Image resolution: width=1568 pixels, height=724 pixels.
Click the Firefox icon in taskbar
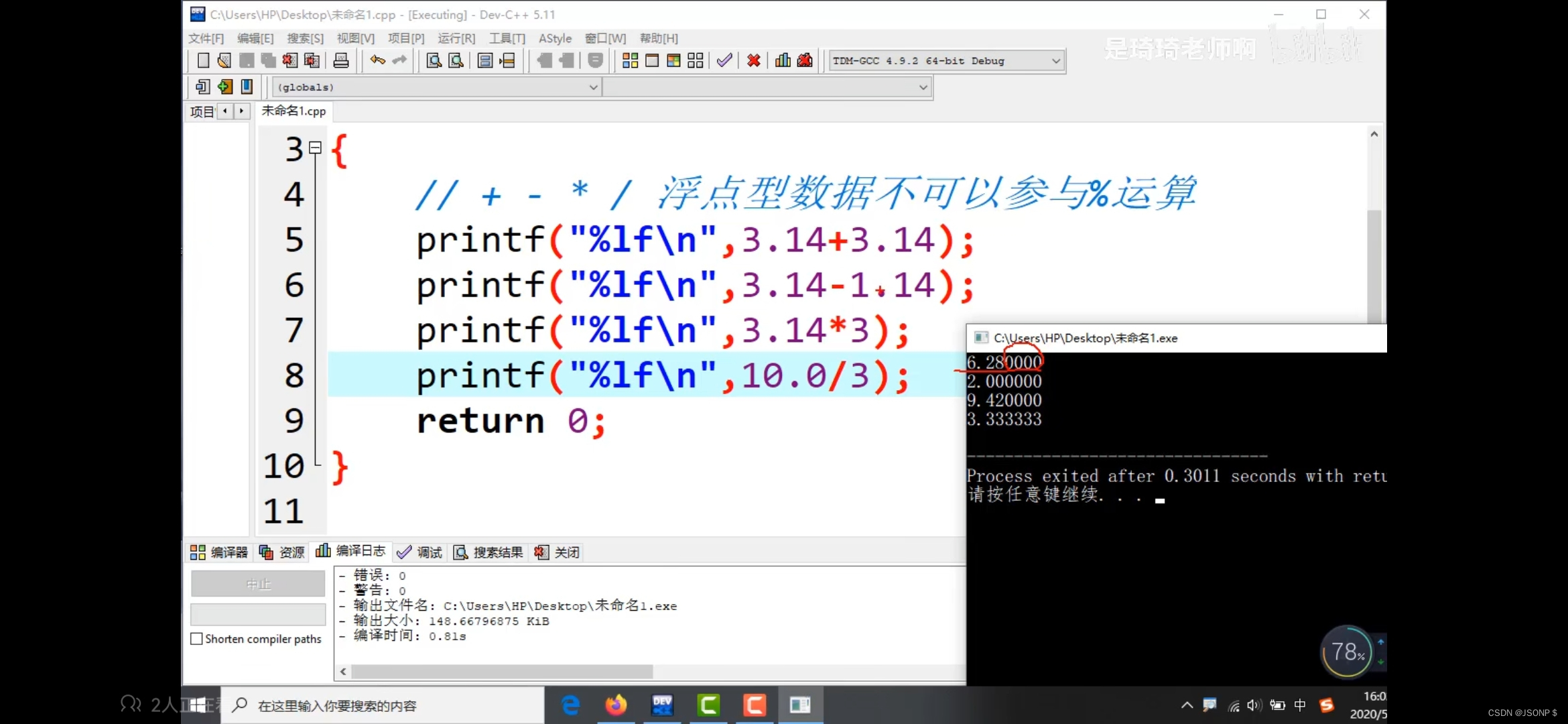[x=616, y=705]
